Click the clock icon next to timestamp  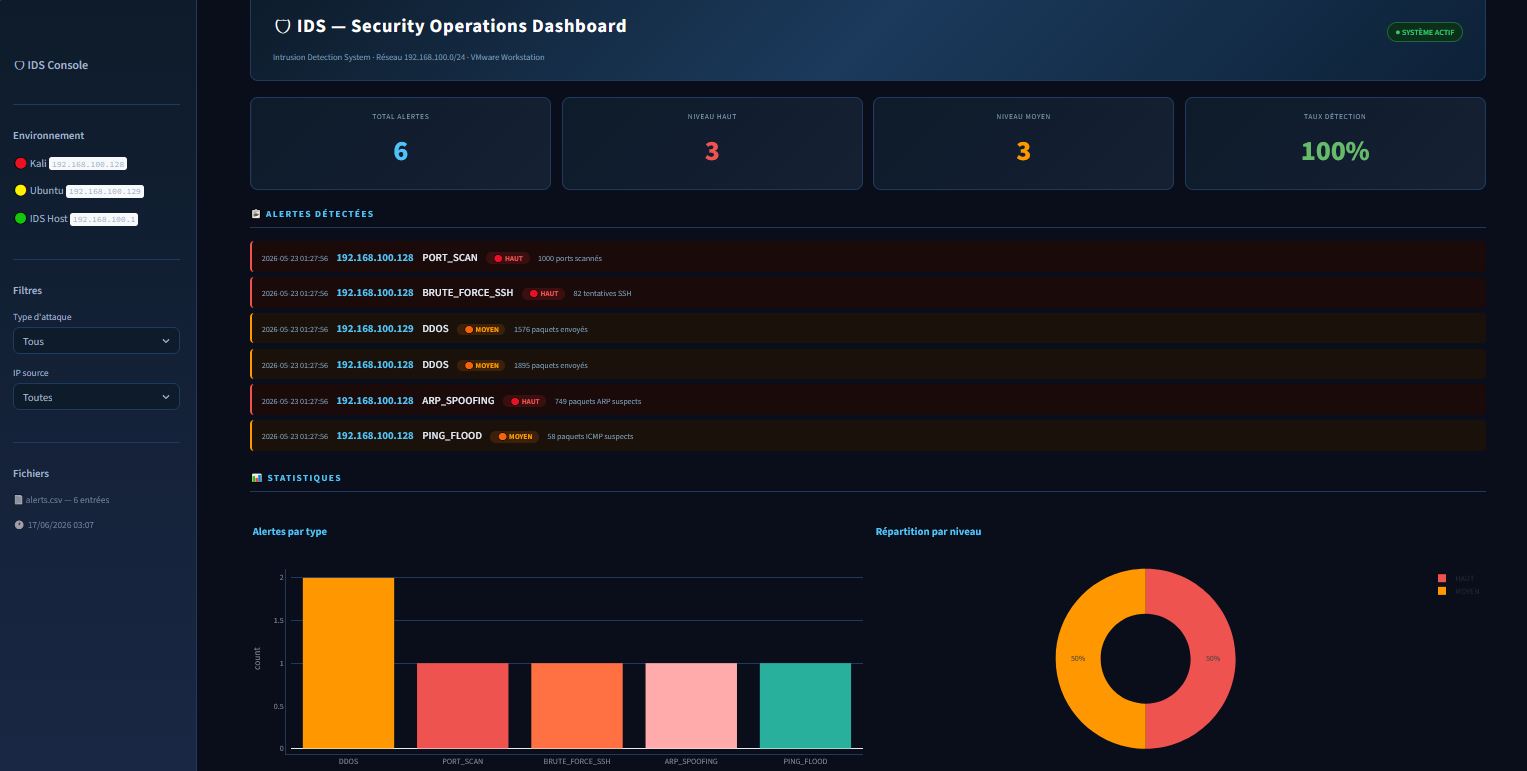(19, 525)
